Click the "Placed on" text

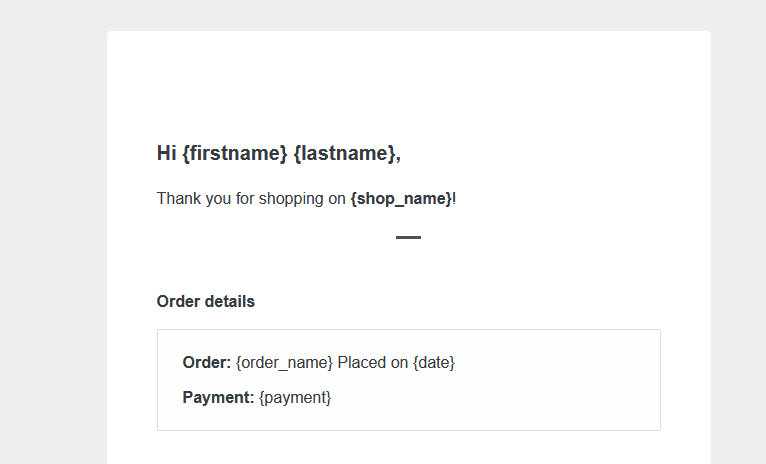(373, 362)
